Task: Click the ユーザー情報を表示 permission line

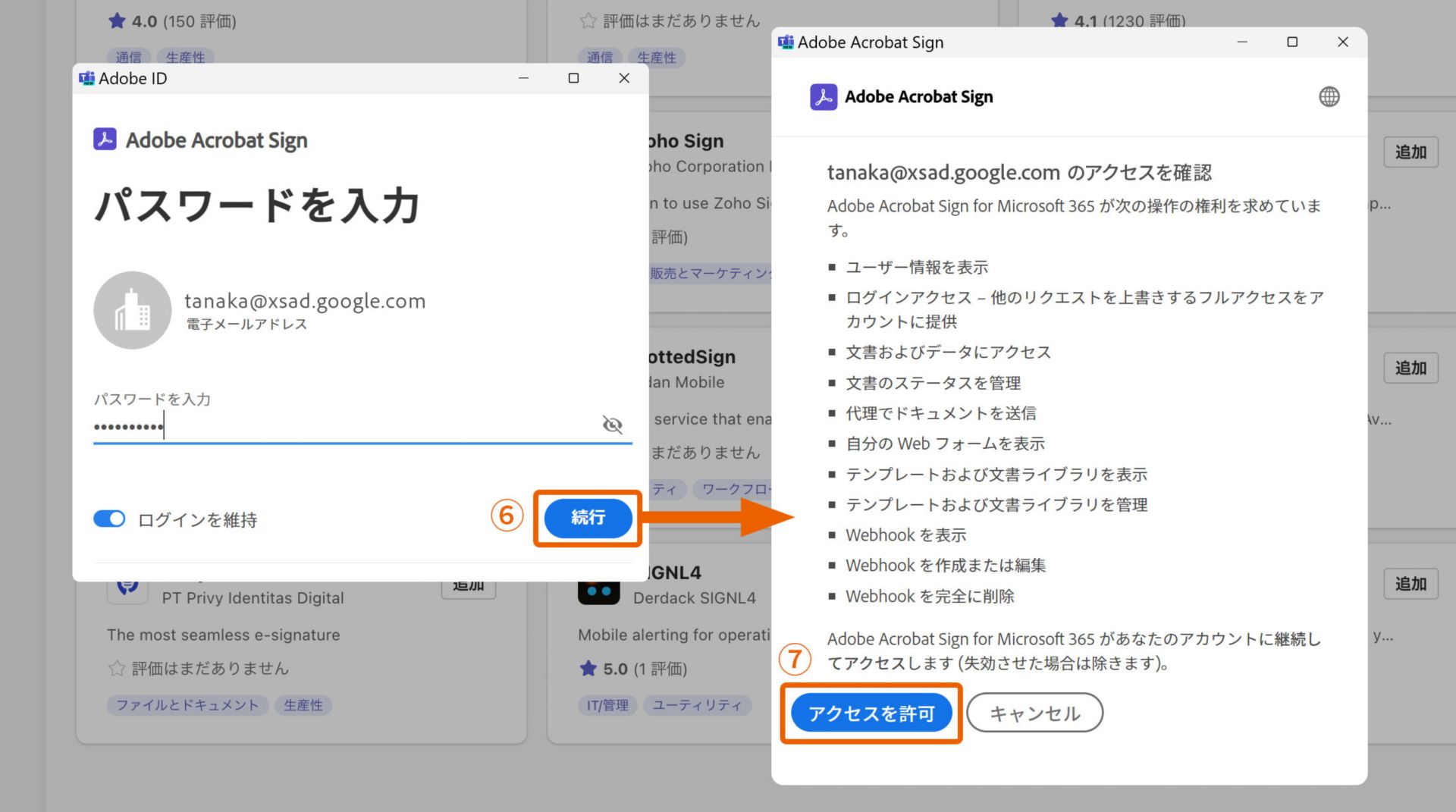Action: tap(917, 267)
